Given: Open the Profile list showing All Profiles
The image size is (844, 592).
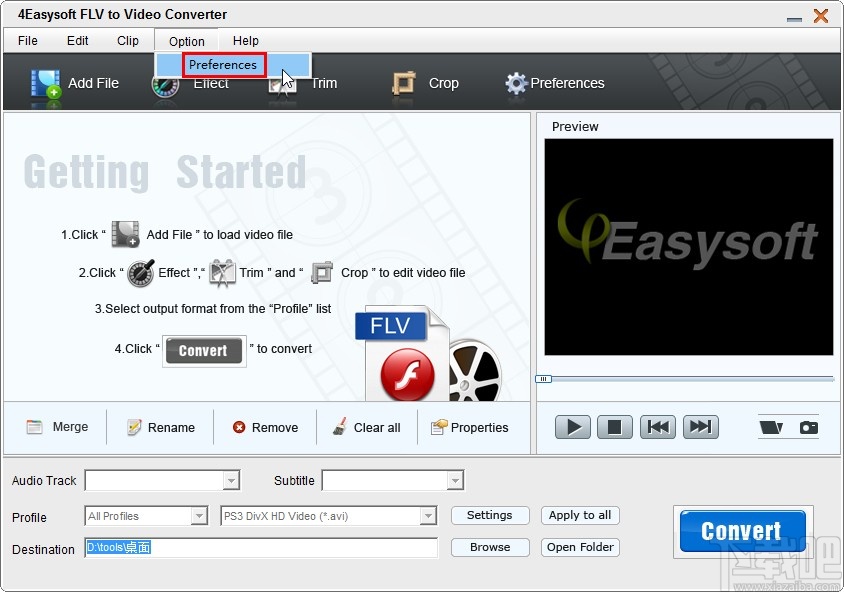Looking at the screenshot, I should coord(197,515).
